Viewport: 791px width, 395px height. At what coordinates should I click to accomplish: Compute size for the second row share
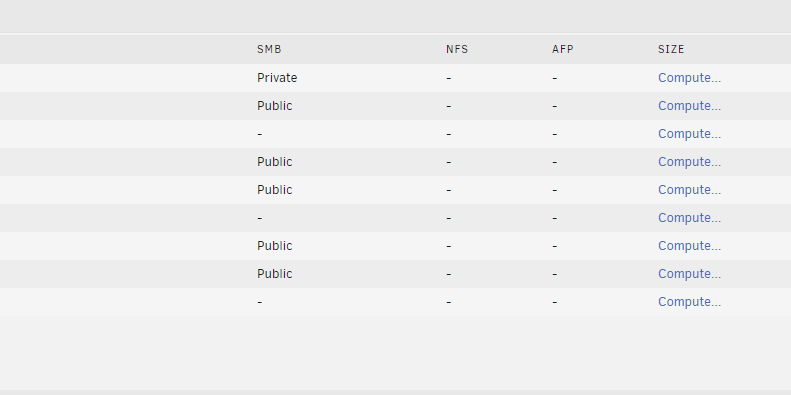coord(689,106)
